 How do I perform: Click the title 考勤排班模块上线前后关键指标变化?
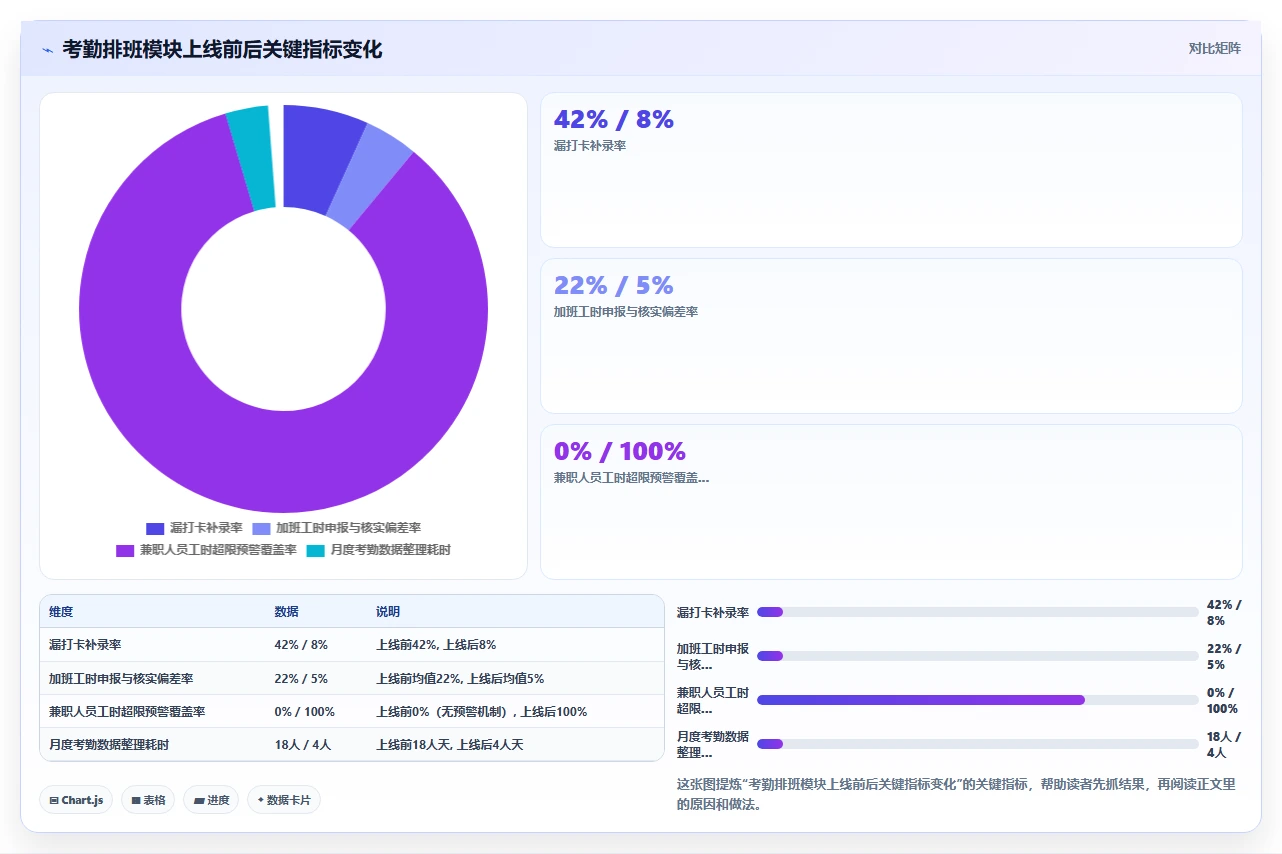[222, 49]
